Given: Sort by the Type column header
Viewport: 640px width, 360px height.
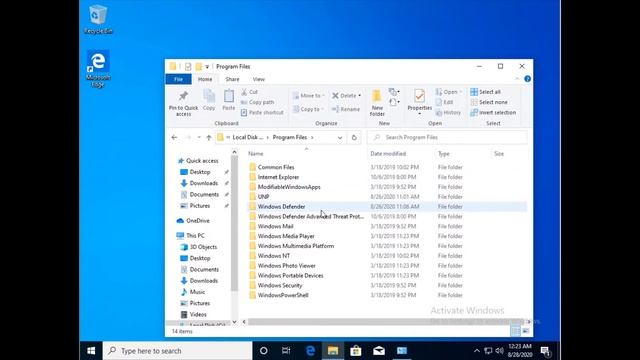Looking at the screenshot, I should 444,153.
